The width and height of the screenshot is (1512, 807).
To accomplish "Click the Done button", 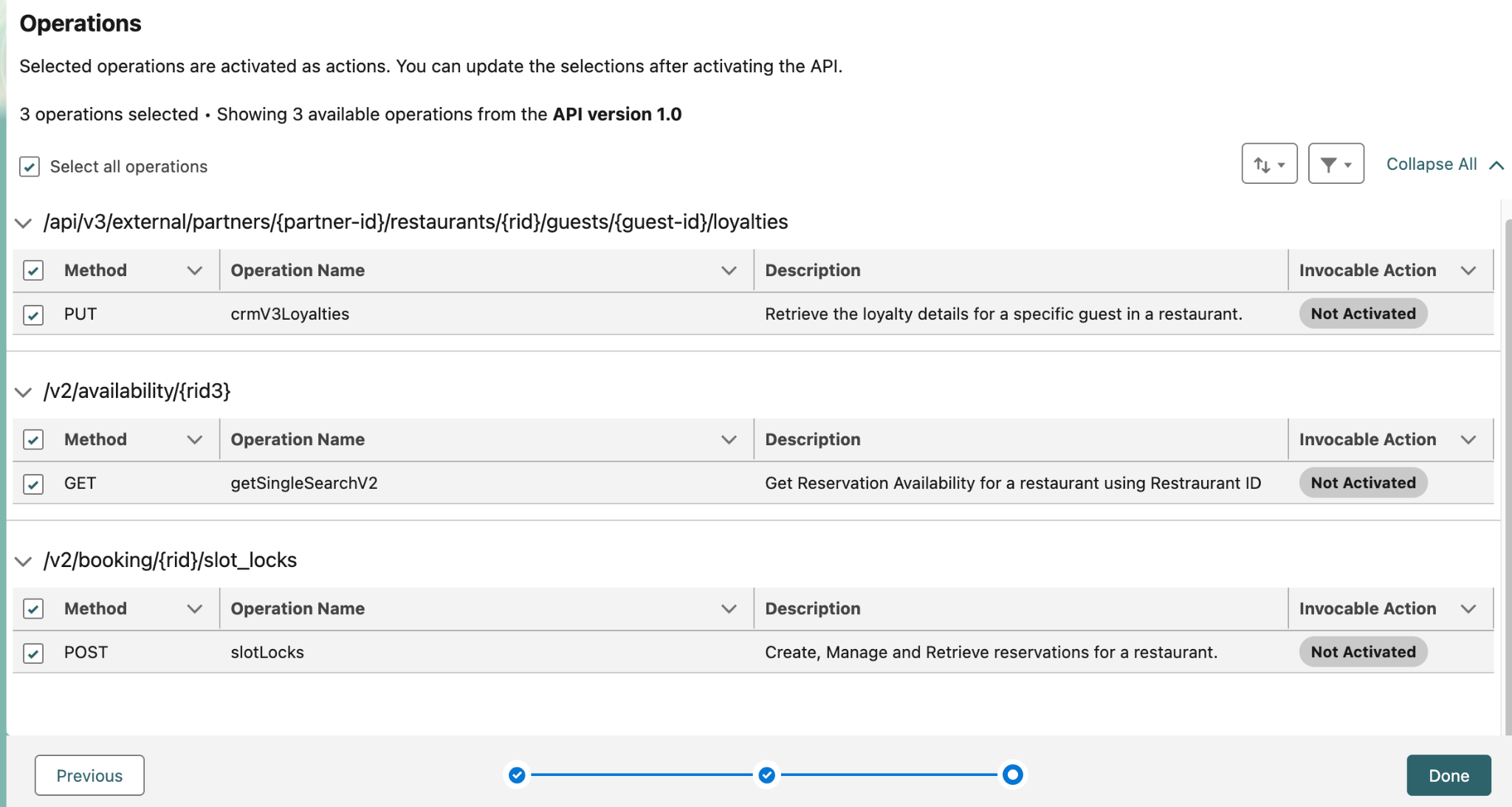I will (x=1448, y=775).
